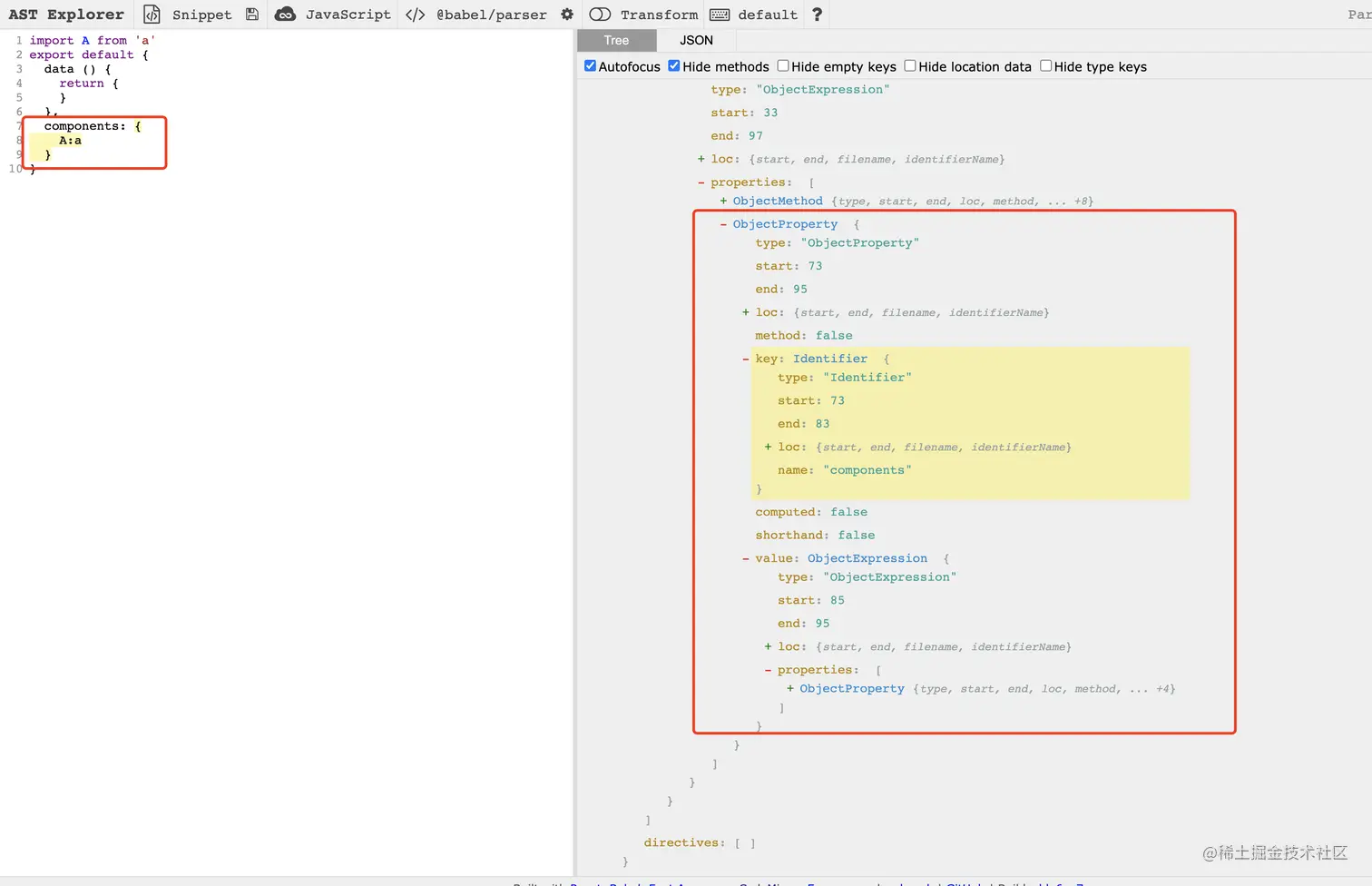Toggle the Transform switch
Viewport: 1372px width, 886px height.
pos(600,15)
